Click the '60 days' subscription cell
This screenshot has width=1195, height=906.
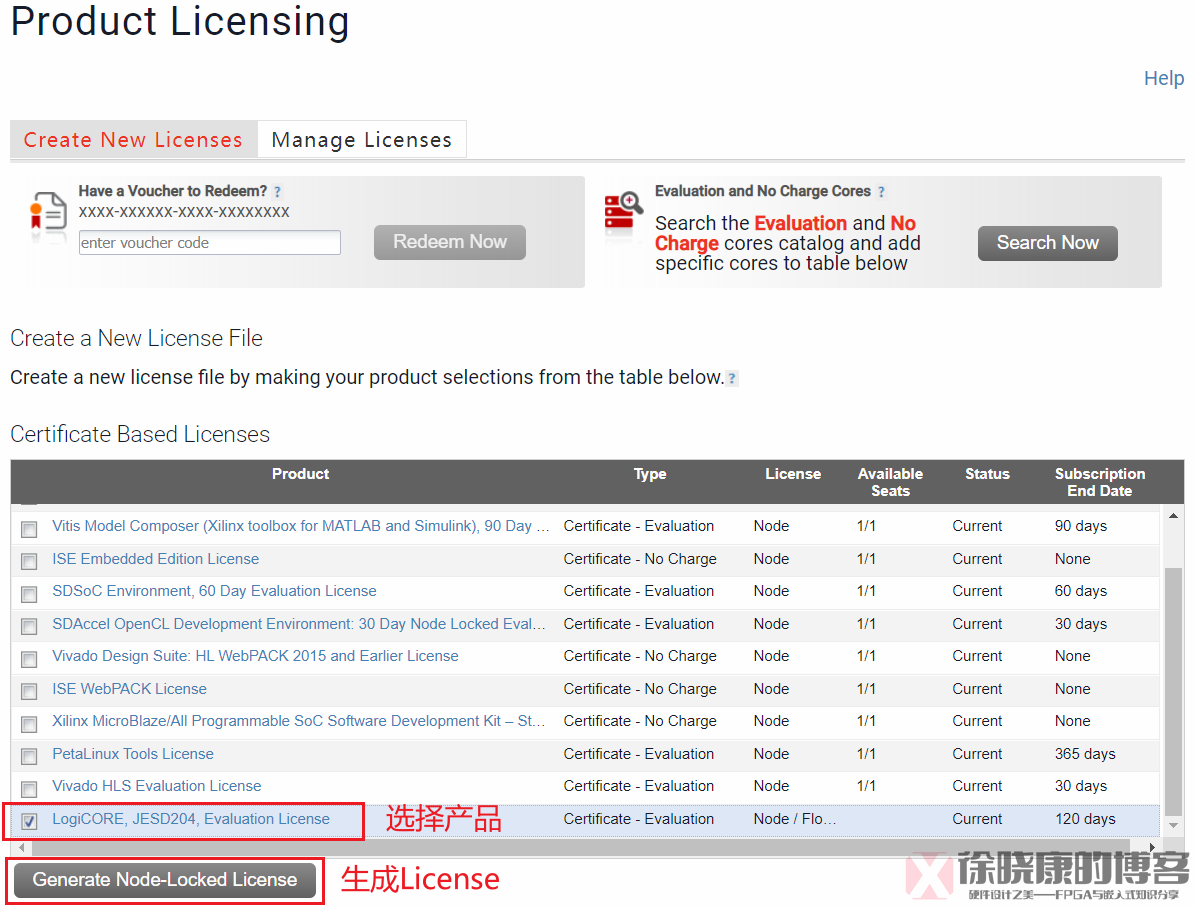click(1081, 591)
